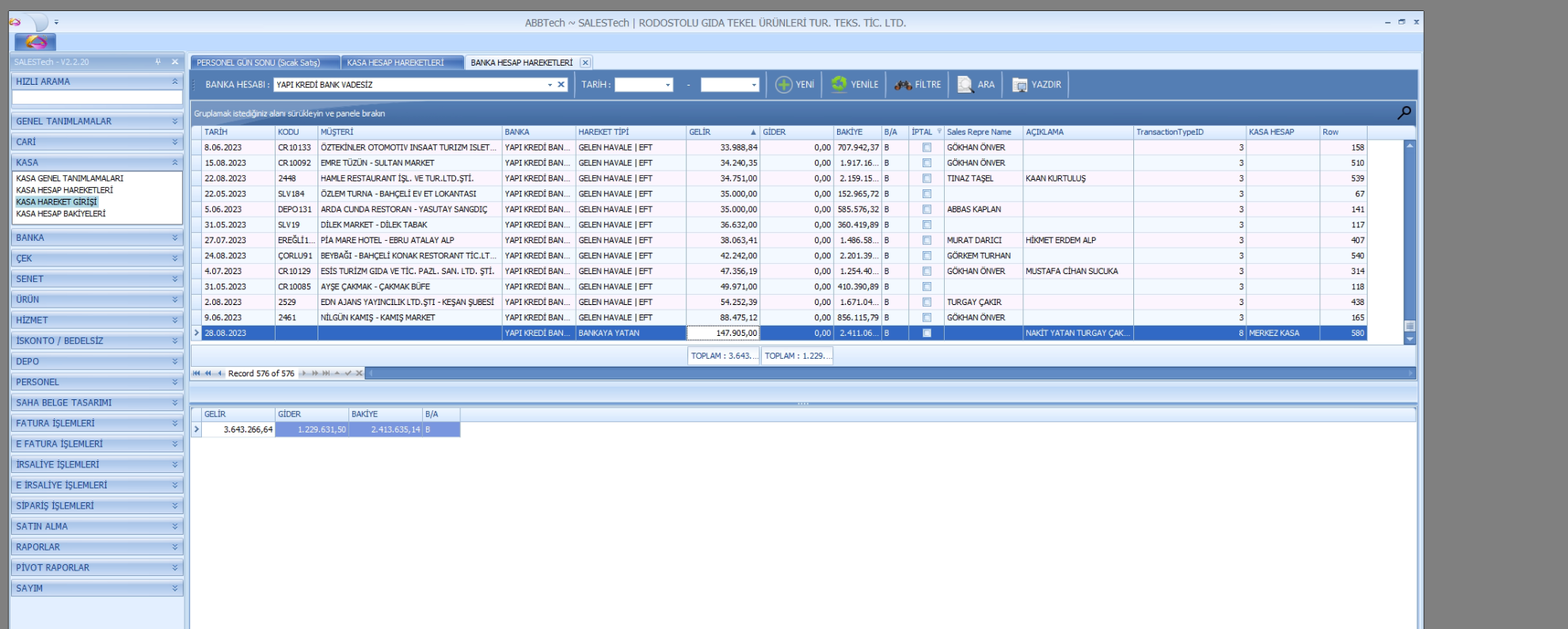Click the green plus YENİ icon
The height and width of the screenshot is (629, 1568).
tap(783, 85)
